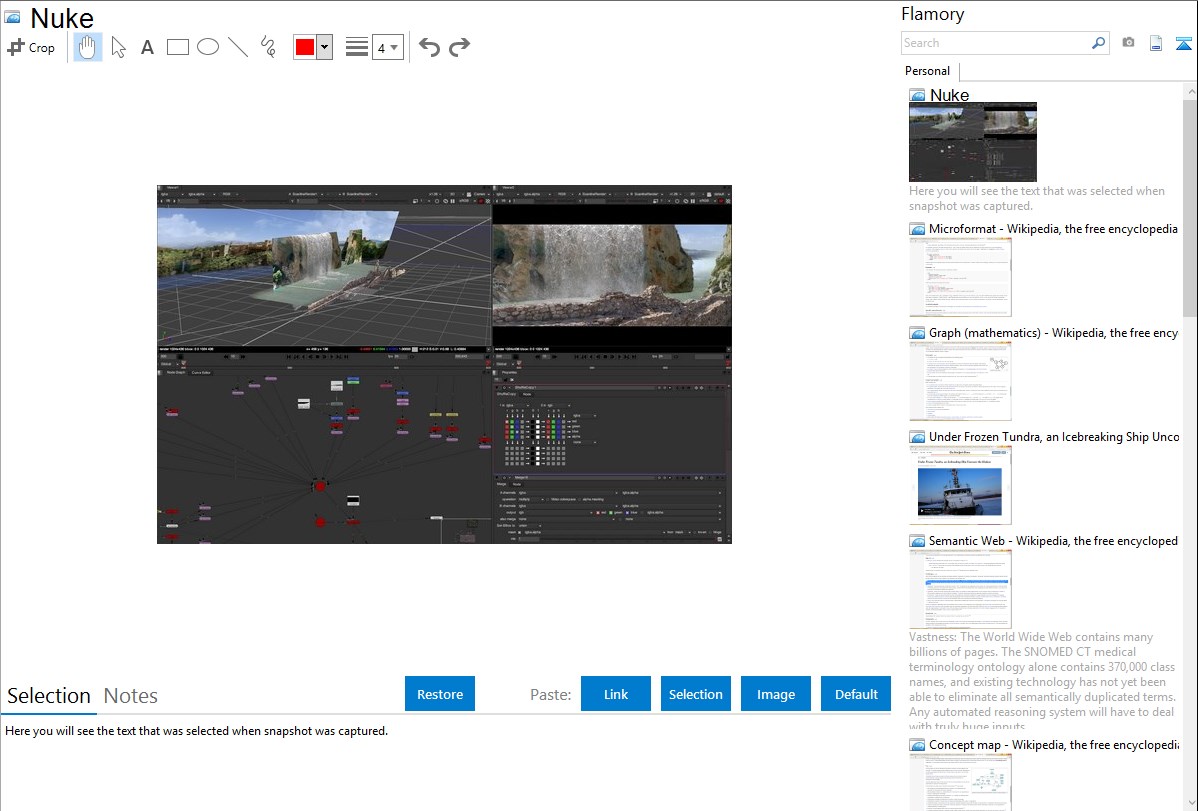The height and width of the screenshot is (811, 1198).
Task: Click the Flamory search field
Action: pyautogui.click(x=996, y=43)
